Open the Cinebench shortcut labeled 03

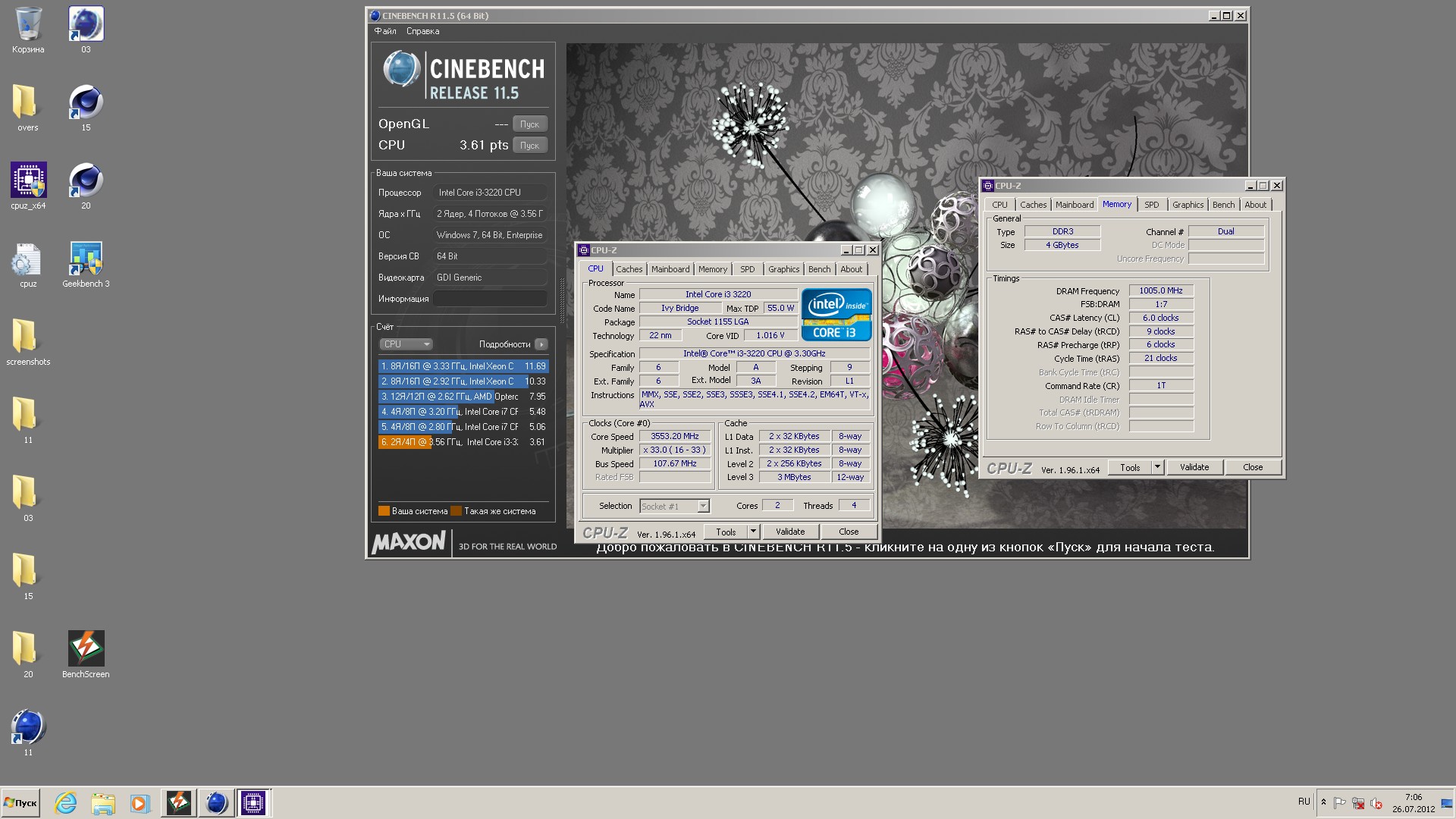(x=86, y=30)
